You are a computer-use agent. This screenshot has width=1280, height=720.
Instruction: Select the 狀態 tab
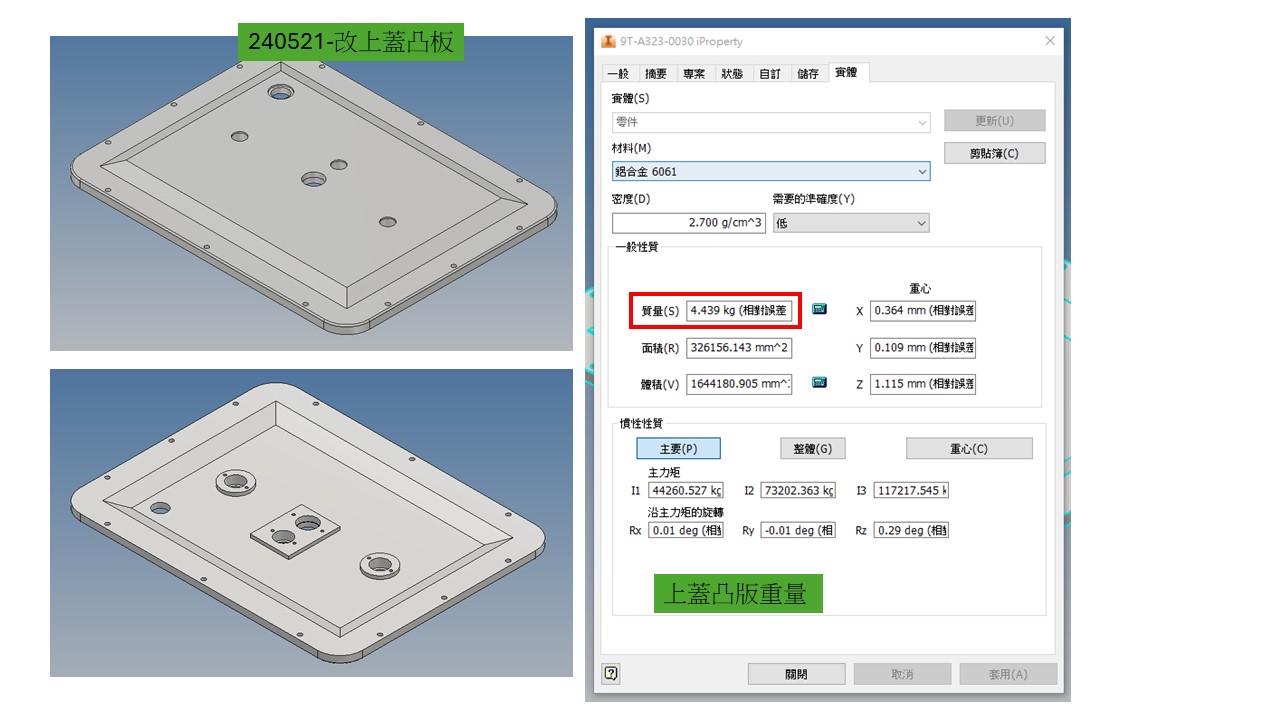tap(732, 74)
